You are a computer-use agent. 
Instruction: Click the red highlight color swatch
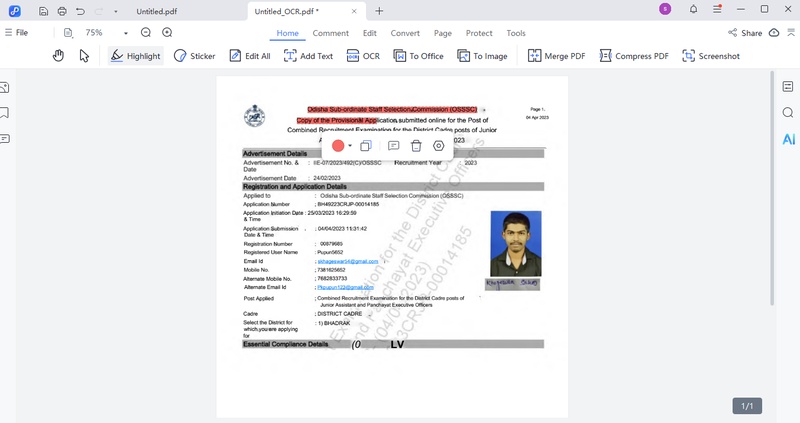coord(338,146)
